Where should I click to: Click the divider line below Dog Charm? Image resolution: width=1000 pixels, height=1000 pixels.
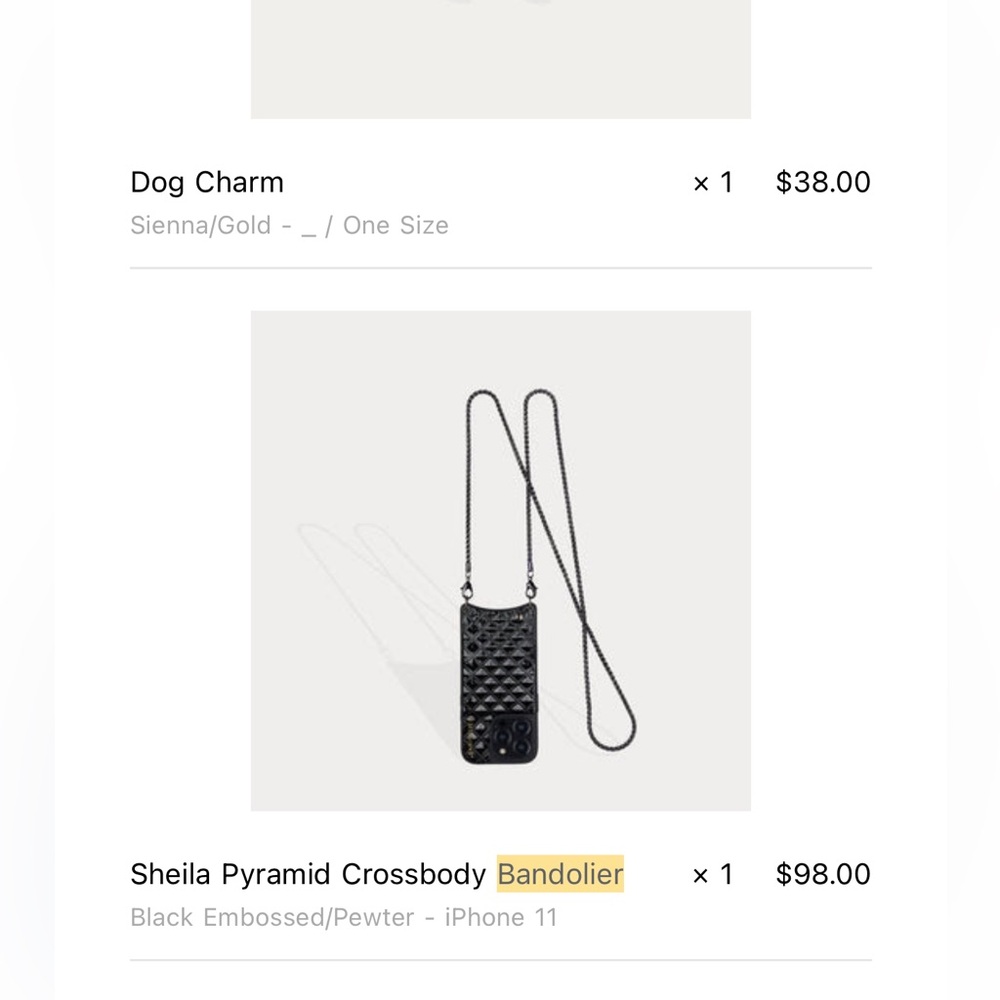pyautogui.click(x=500, y=268)
